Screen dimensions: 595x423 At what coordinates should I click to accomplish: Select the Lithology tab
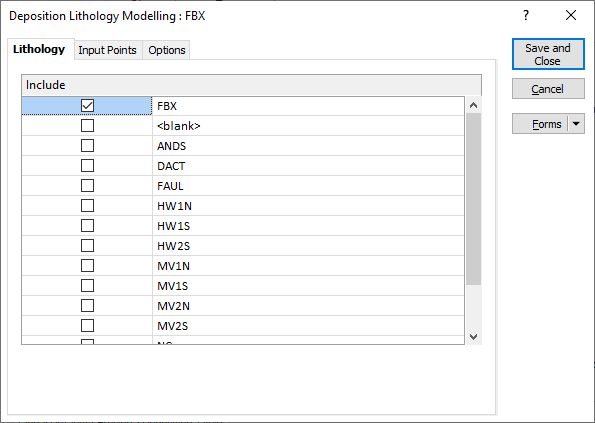pos(39,49)
